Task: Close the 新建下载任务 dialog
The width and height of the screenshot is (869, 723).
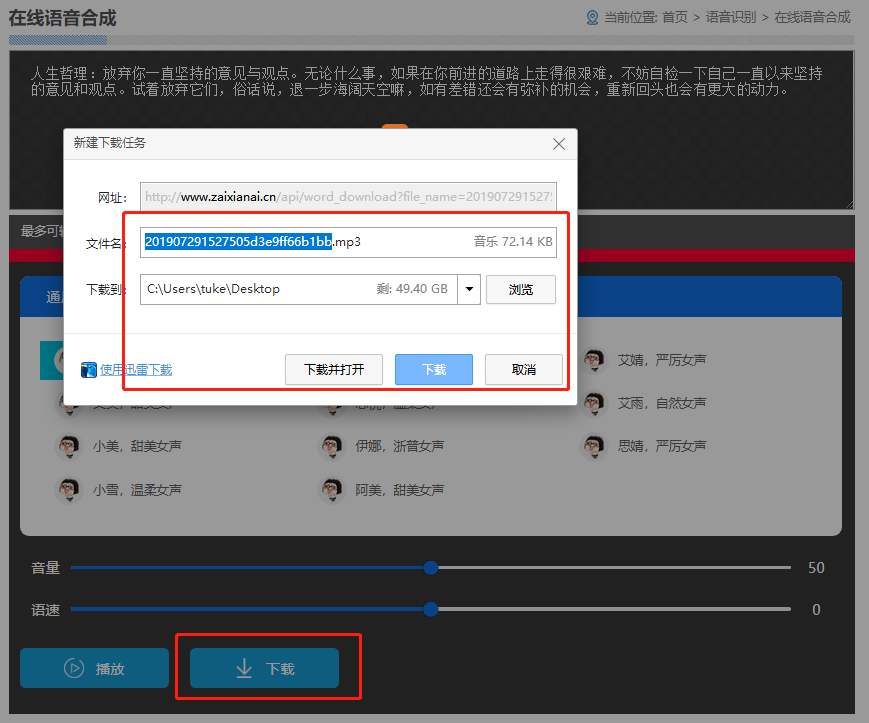Action: click(x=559, y=144)
